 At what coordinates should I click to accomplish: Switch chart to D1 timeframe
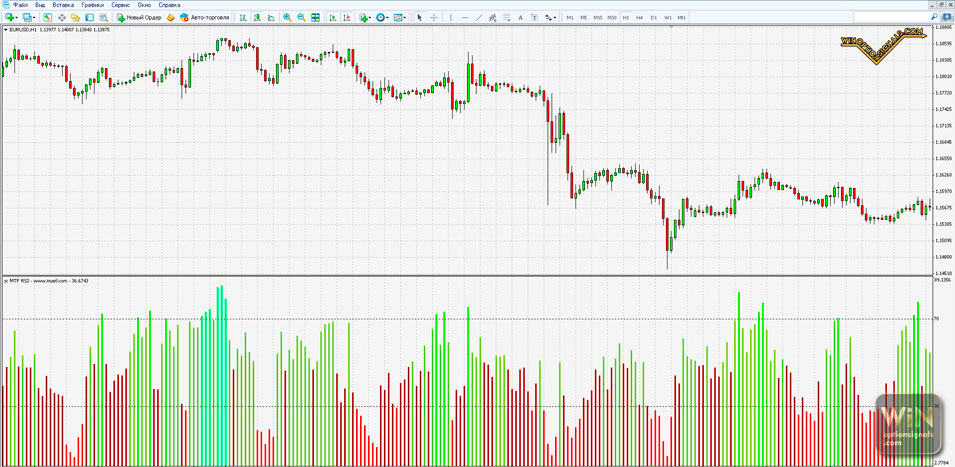click(x=653, y=18)
